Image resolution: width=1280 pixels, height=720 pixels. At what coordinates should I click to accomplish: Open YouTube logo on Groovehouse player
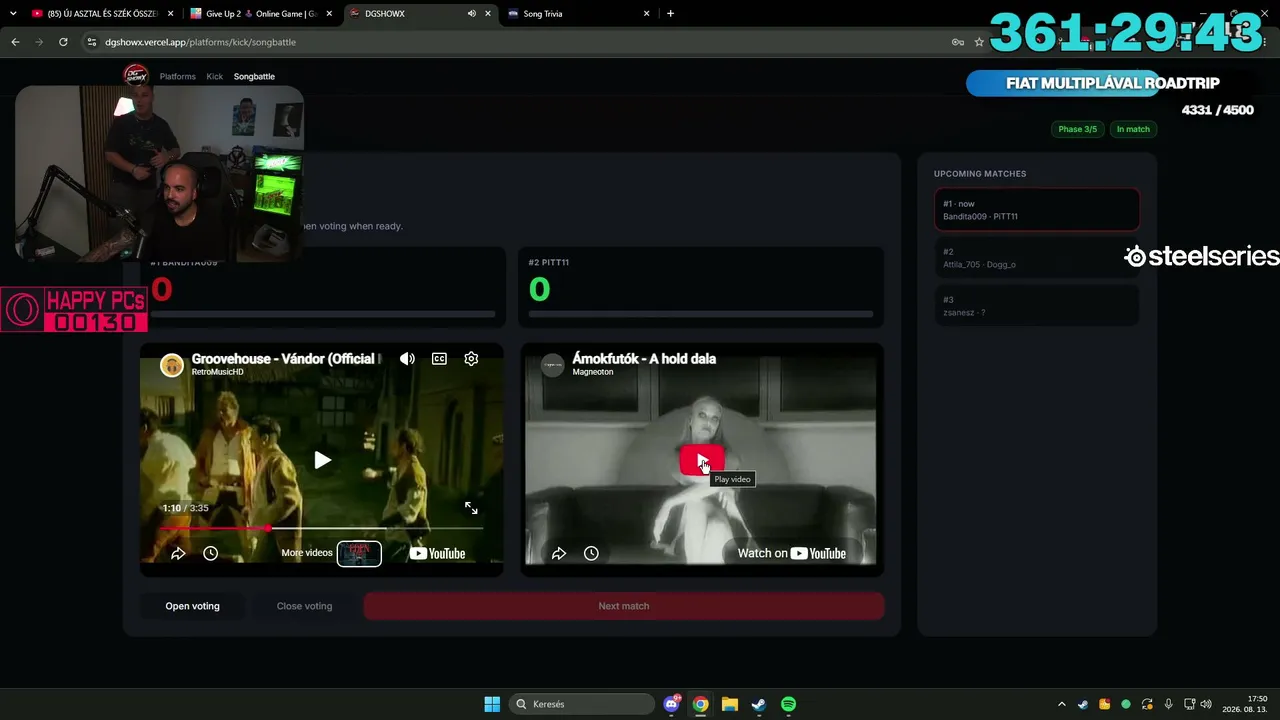click(437, 553)
